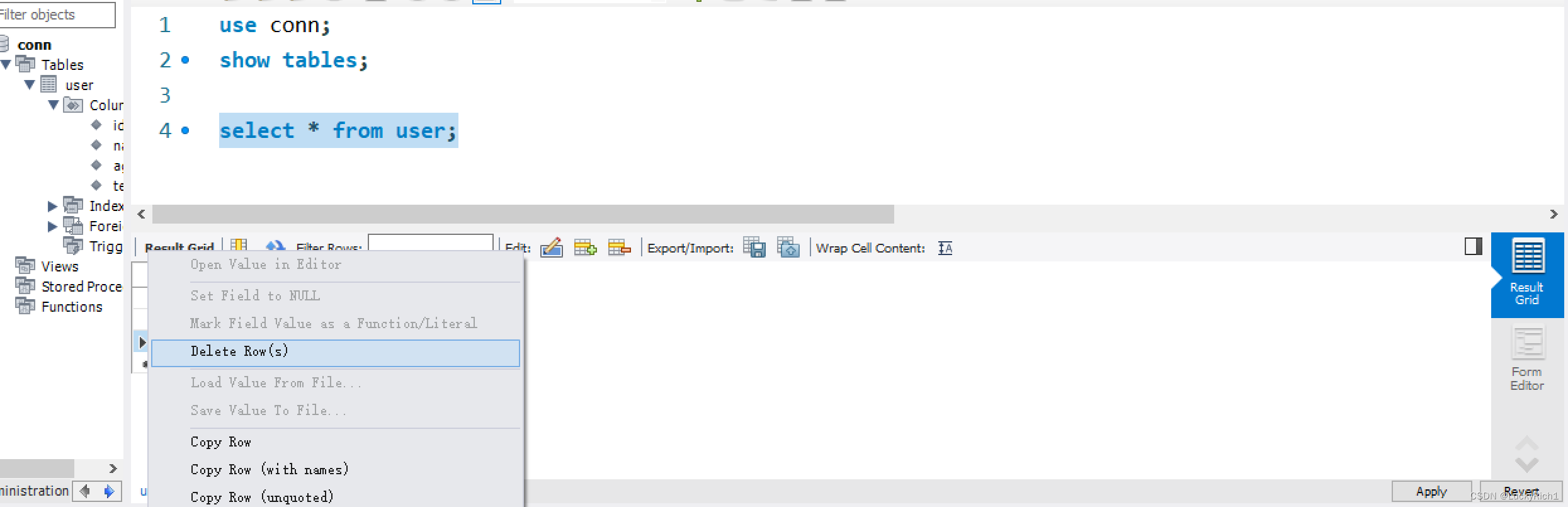1568x507 pixels.
Task: Open the Administration tab
Action: coord(34,491)
